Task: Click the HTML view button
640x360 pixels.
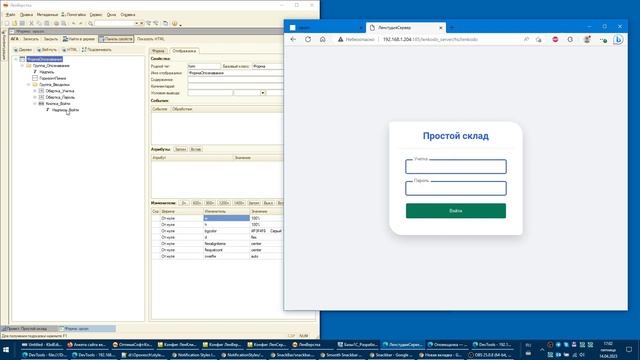Action: [x=70, y=50]
